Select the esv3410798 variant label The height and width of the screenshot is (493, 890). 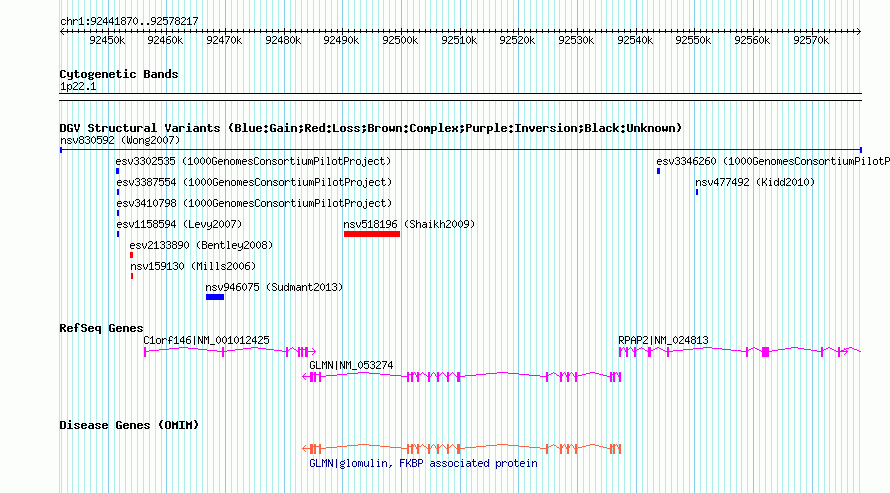(x=254, y=203)
